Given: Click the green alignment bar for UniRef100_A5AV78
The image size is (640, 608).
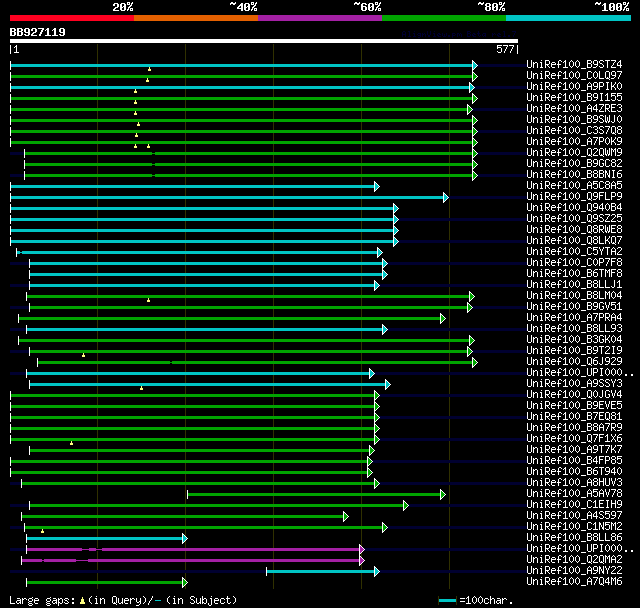Looking at the screenshot, I should tap(316, 495).
